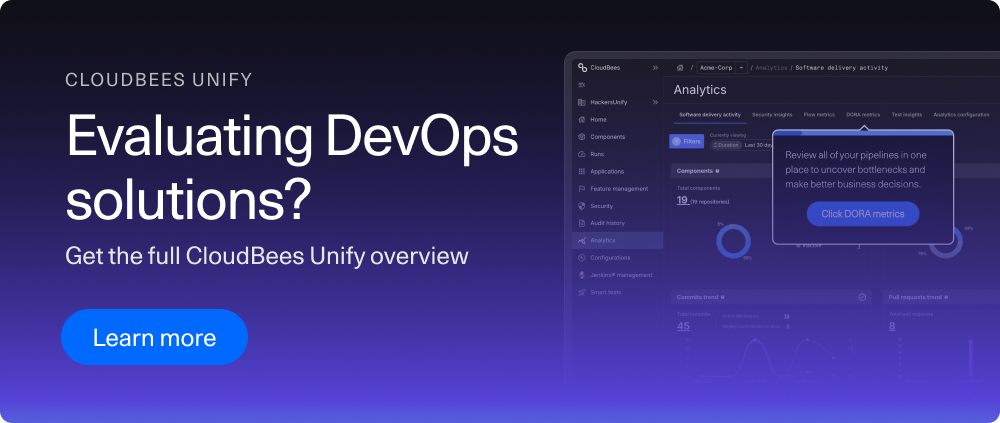
Task: Open the Acme-Corp dropdown arrow
Action: (x=741, y=68)
